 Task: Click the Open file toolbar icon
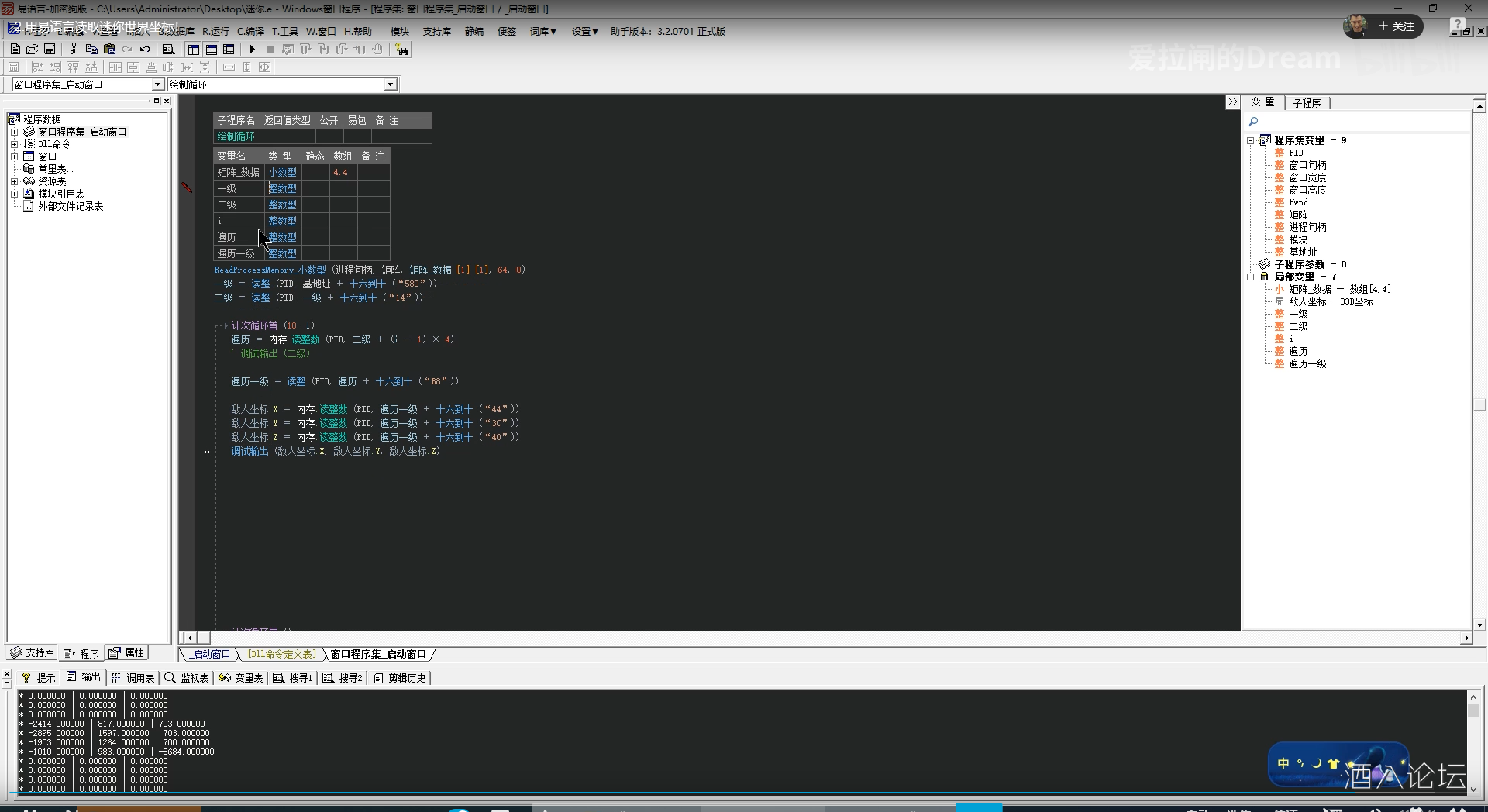click(x=33, y=50)
